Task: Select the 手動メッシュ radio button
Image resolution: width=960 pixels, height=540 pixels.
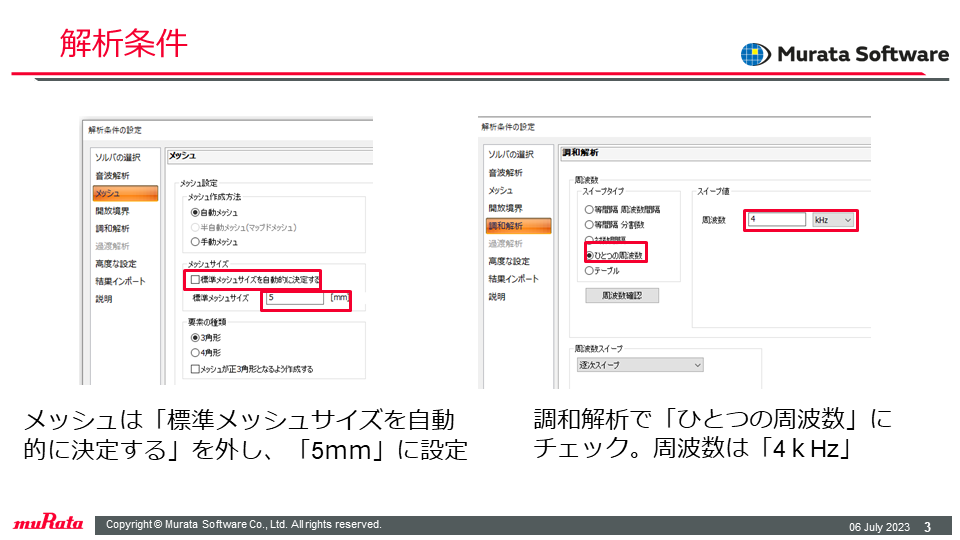Action: click(x=195, y=242)
